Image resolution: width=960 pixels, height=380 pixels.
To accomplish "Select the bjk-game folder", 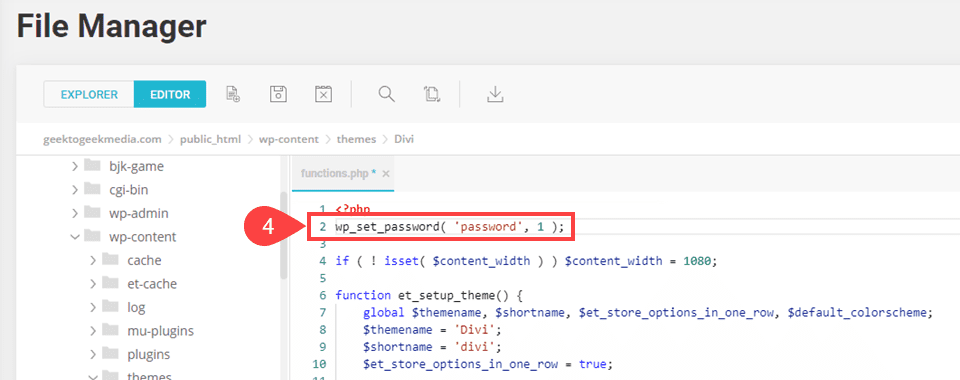I will 137,166.
